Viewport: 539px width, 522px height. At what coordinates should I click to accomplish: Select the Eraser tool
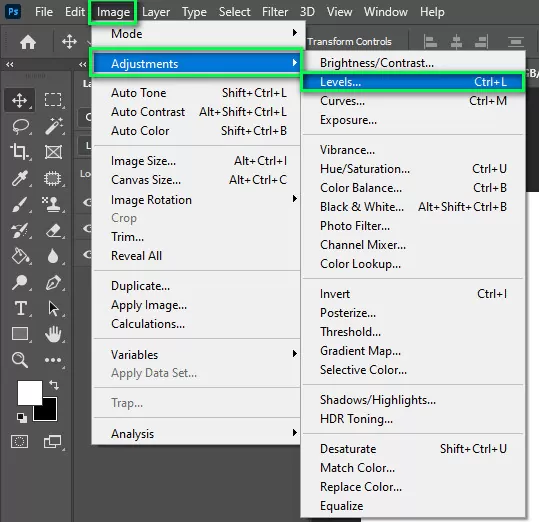tap(53, 231)
